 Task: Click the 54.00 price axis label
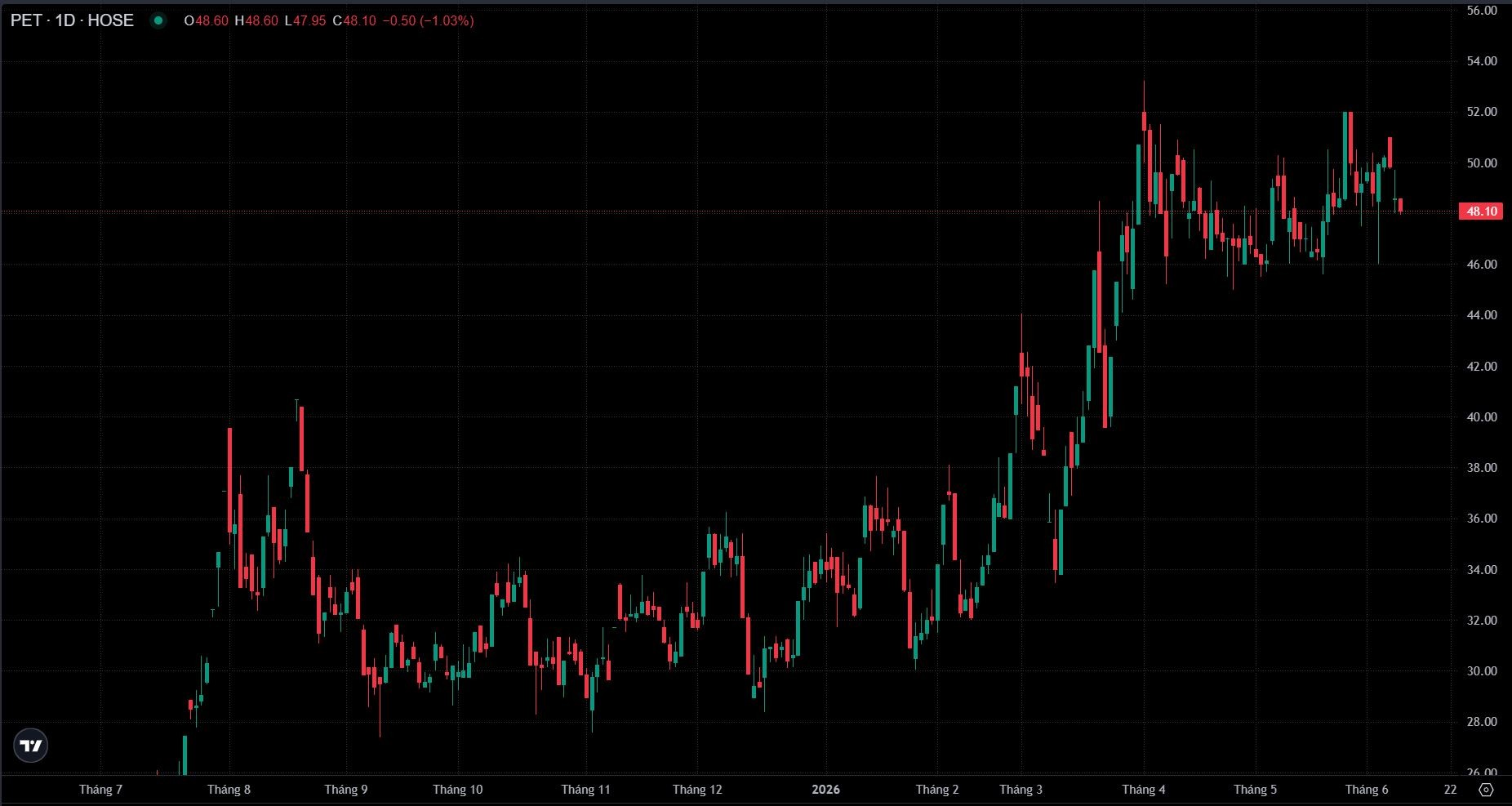point(1482,61)
